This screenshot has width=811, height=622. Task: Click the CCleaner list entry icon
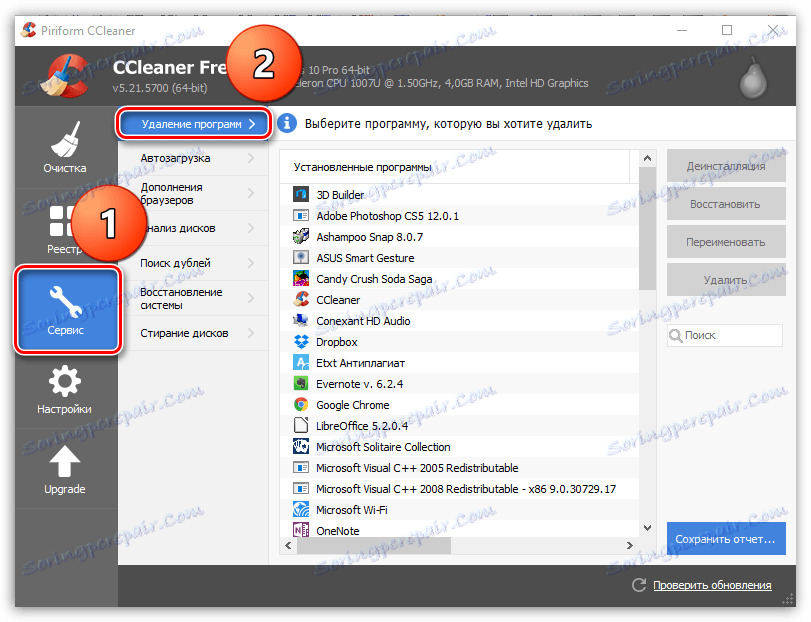(301, 299)
